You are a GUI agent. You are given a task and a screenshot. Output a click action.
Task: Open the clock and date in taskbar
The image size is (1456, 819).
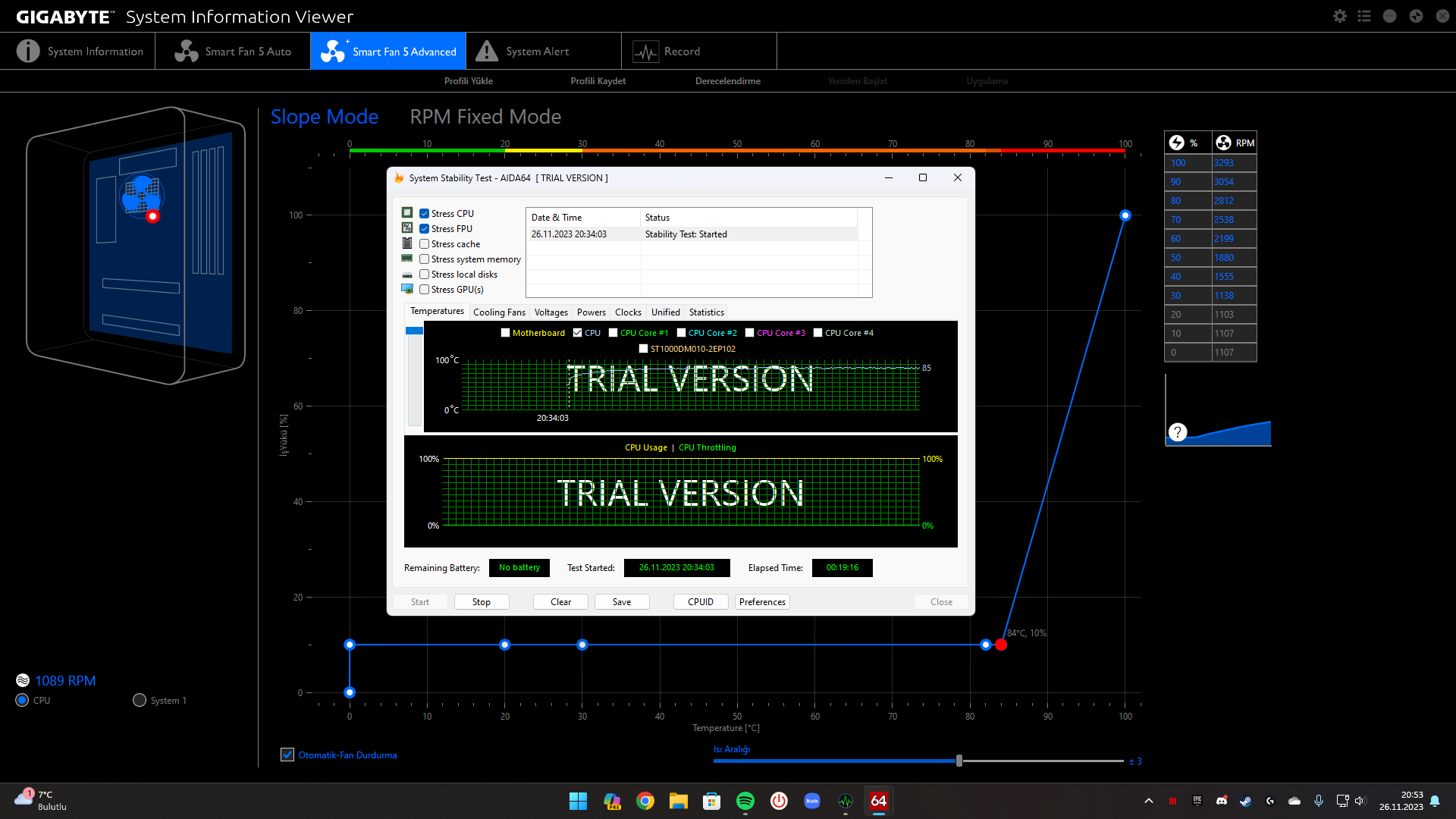1401,801
